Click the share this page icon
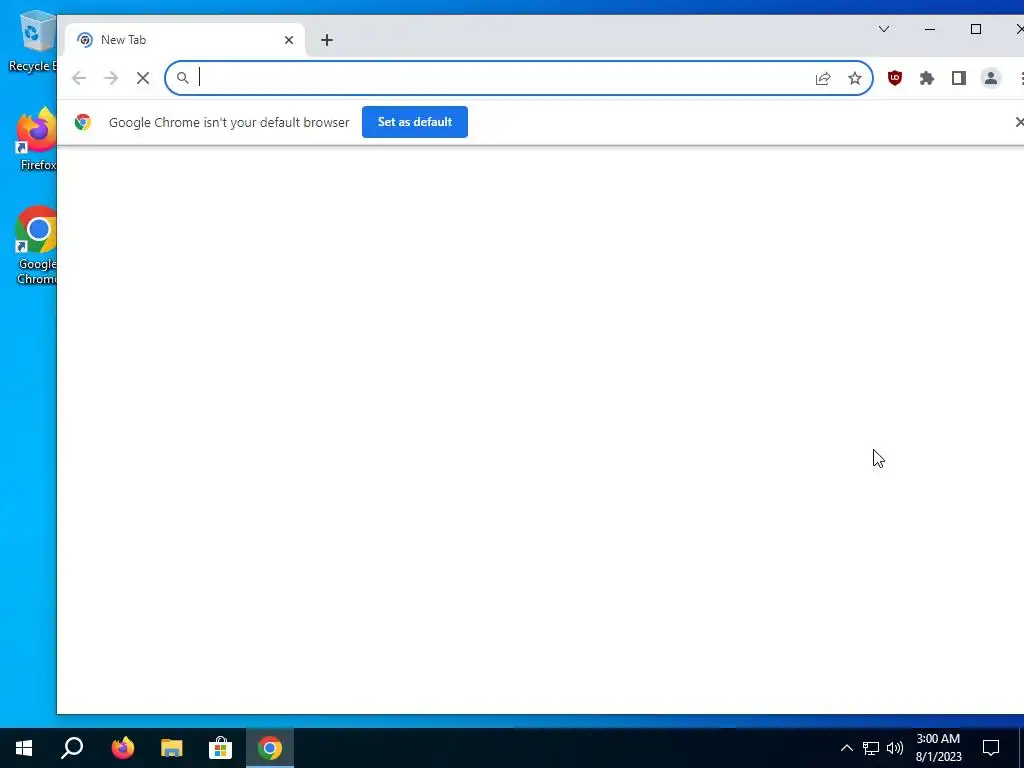Screen dimensions: 1024x768 pyautogui.click(x=823, y=78)
